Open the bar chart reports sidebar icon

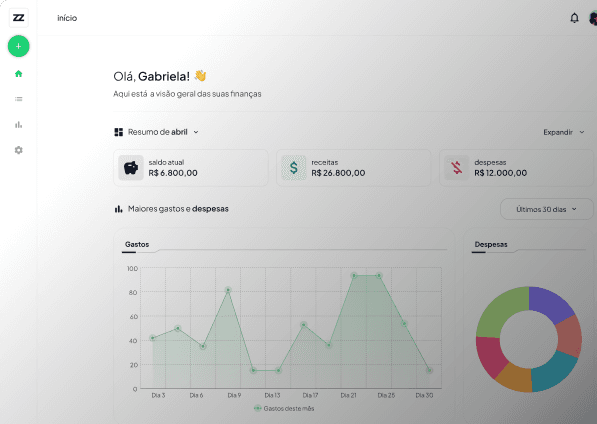pos(18,124)
